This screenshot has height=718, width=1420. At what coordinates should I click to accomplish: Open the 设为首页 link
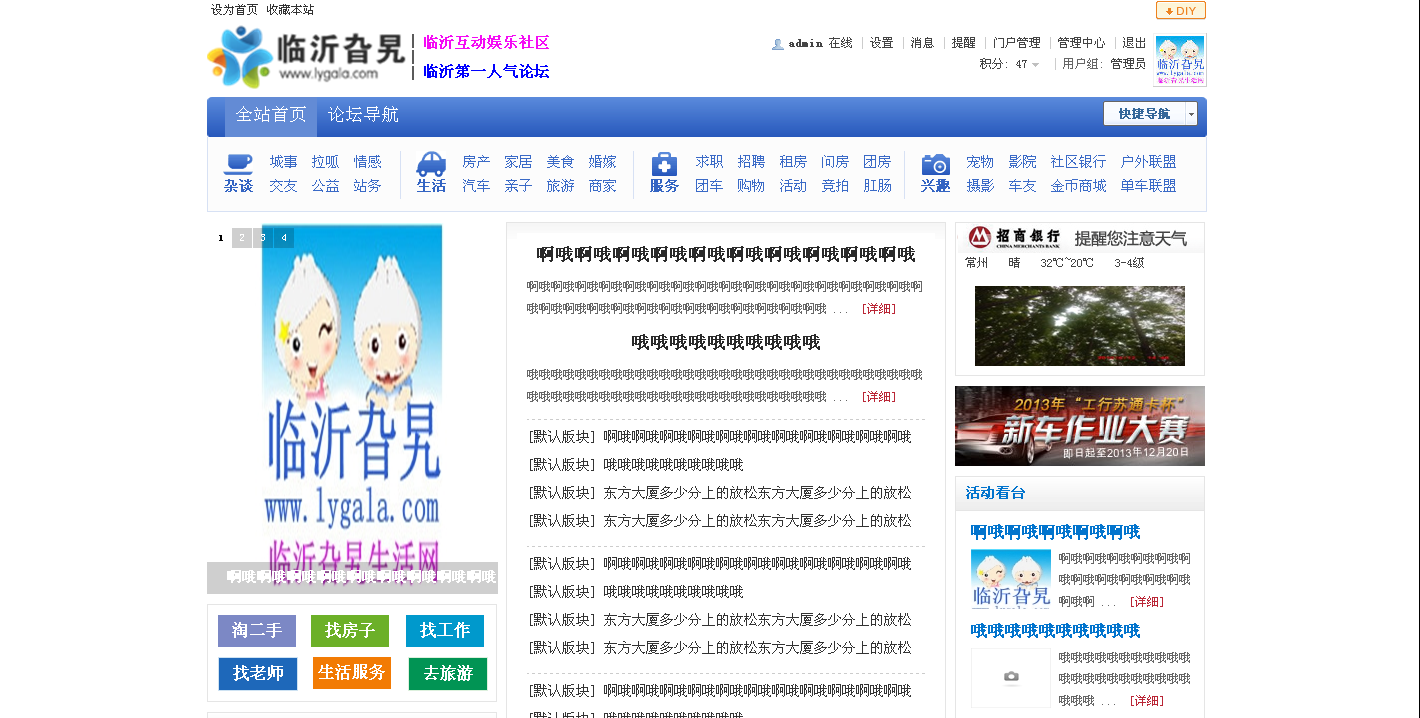(234, 10)
